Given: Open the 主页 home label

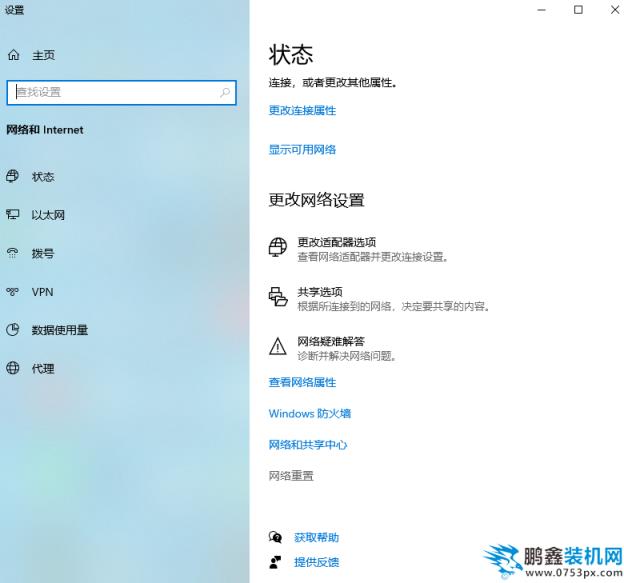Looking at the screenshot, I should coord(43,55).
